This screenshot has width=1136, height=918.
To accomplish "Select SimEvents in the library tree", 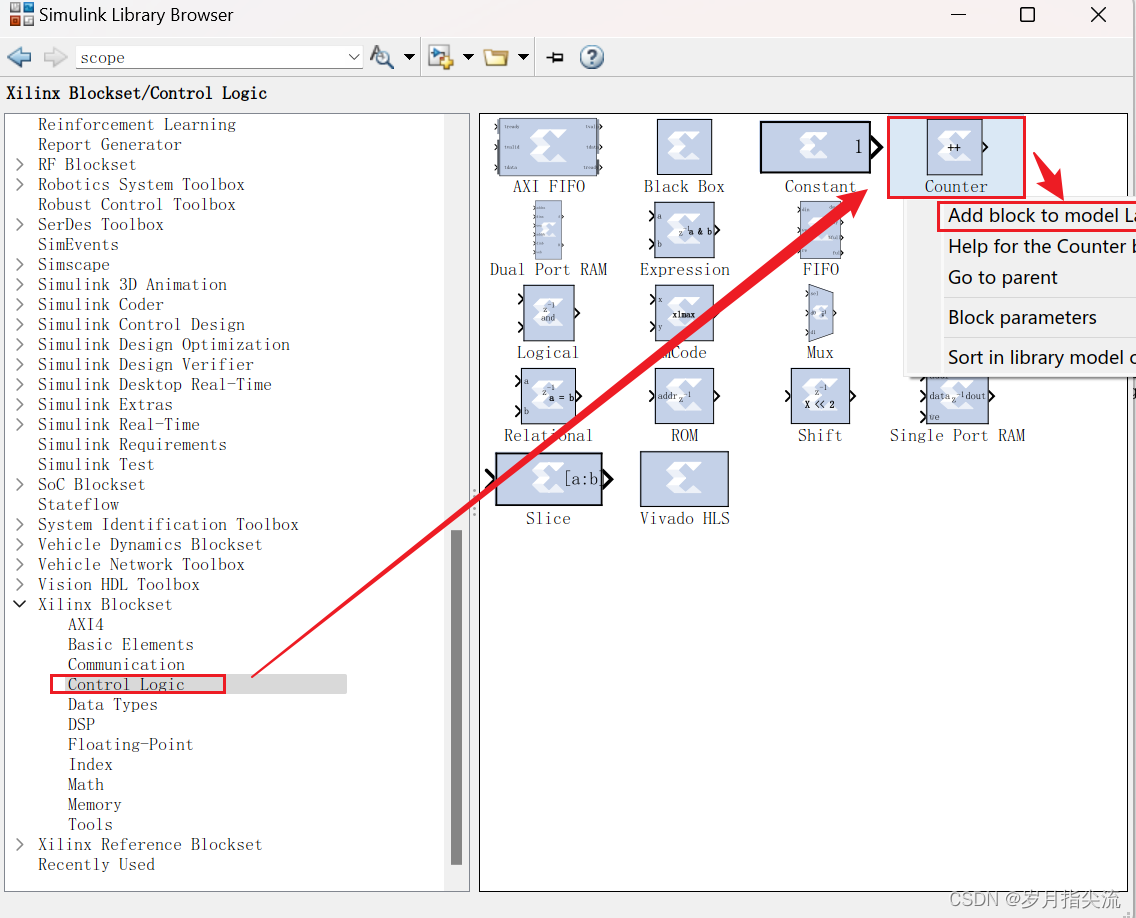I will coord(78,244).
